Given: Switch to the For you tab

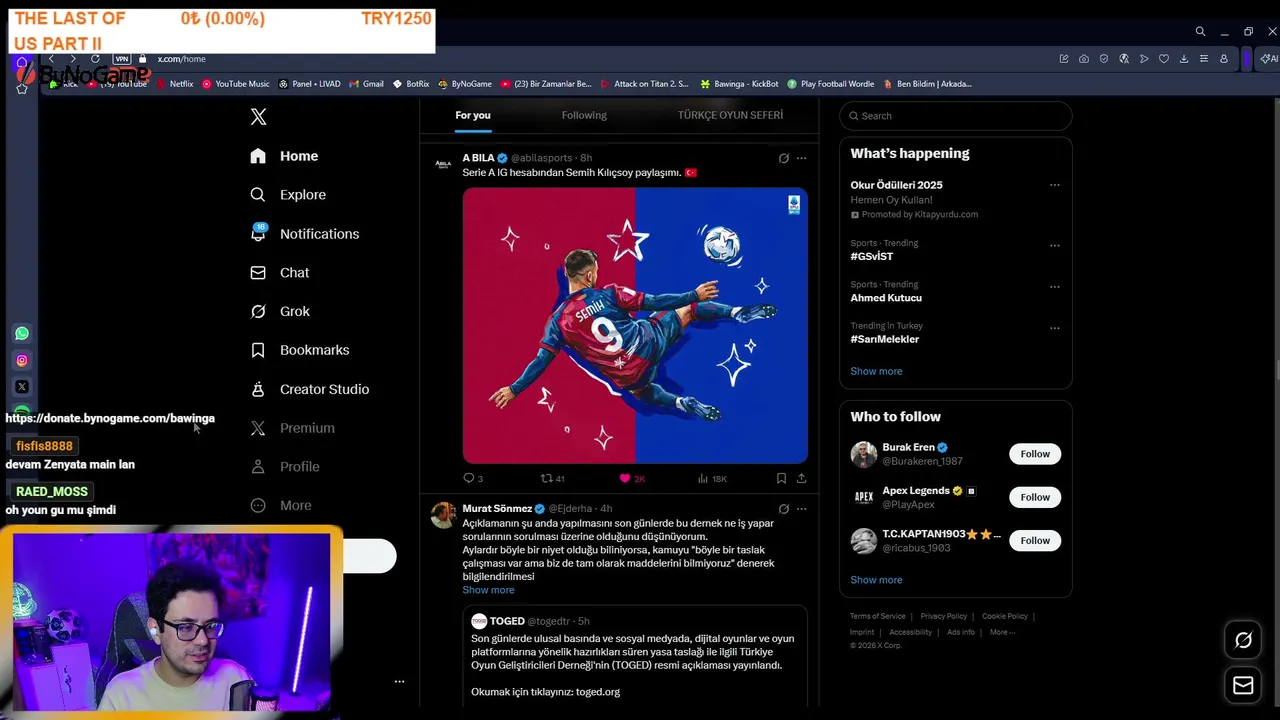Looking at the screenshot, I should click(473, 115).
